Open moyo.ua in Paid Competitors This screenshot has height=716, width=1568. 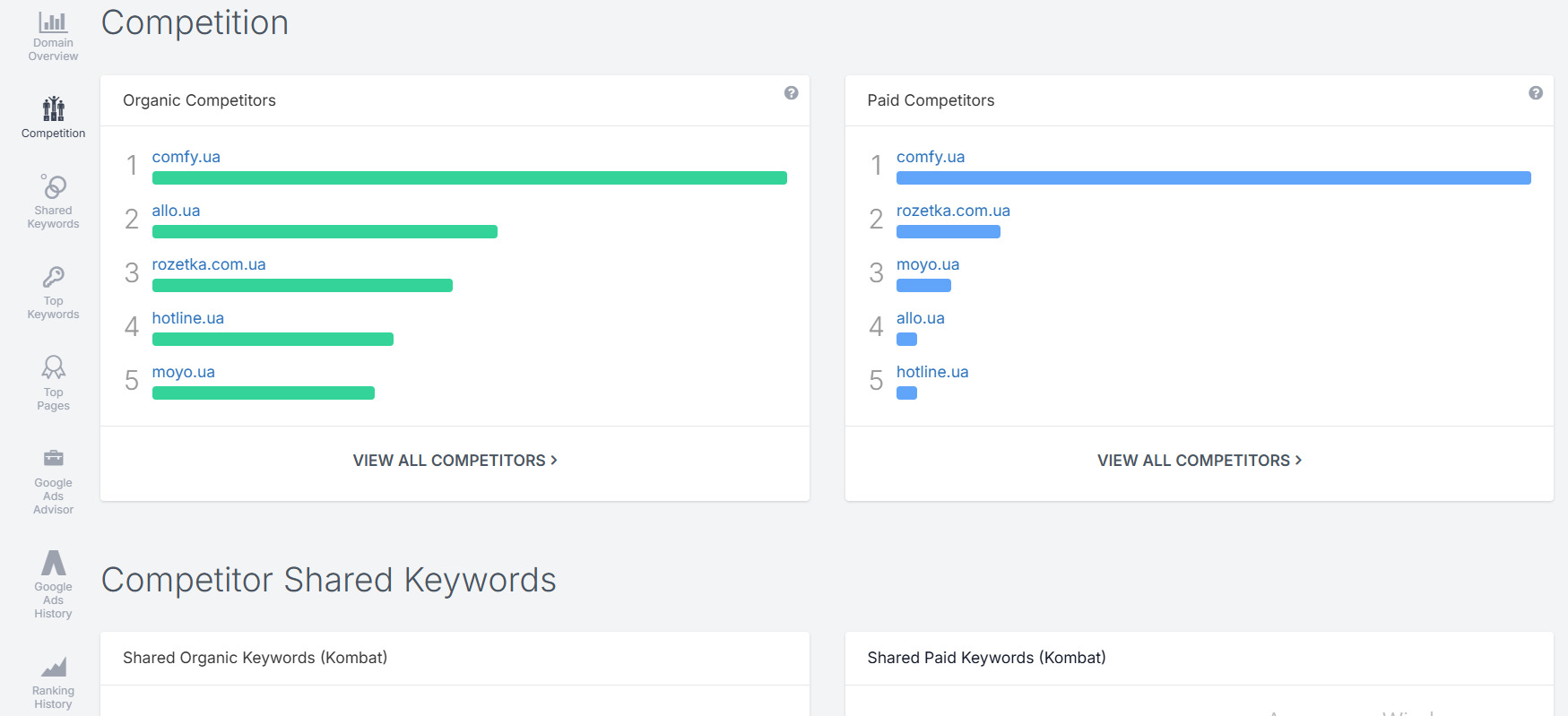coord(928,264)
